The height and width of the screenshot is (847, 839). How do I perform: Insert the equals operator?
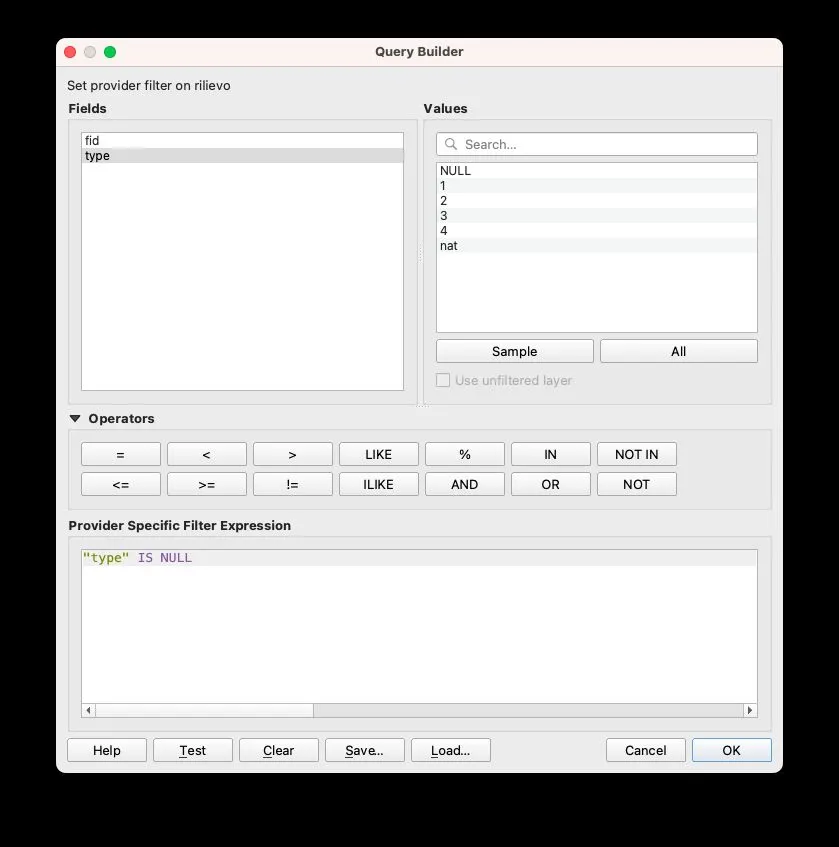pos(120,453)
